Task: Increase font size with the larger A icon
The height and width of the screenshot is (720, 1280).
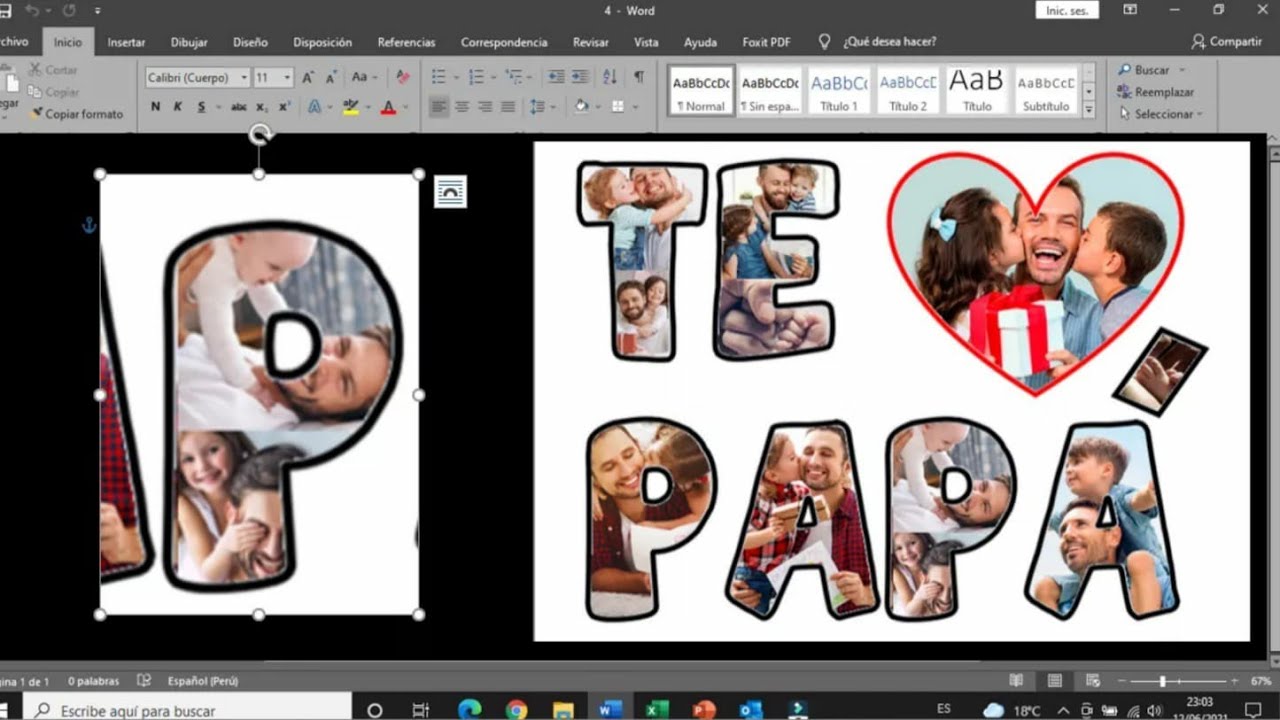Action: (x=308, y=77)
